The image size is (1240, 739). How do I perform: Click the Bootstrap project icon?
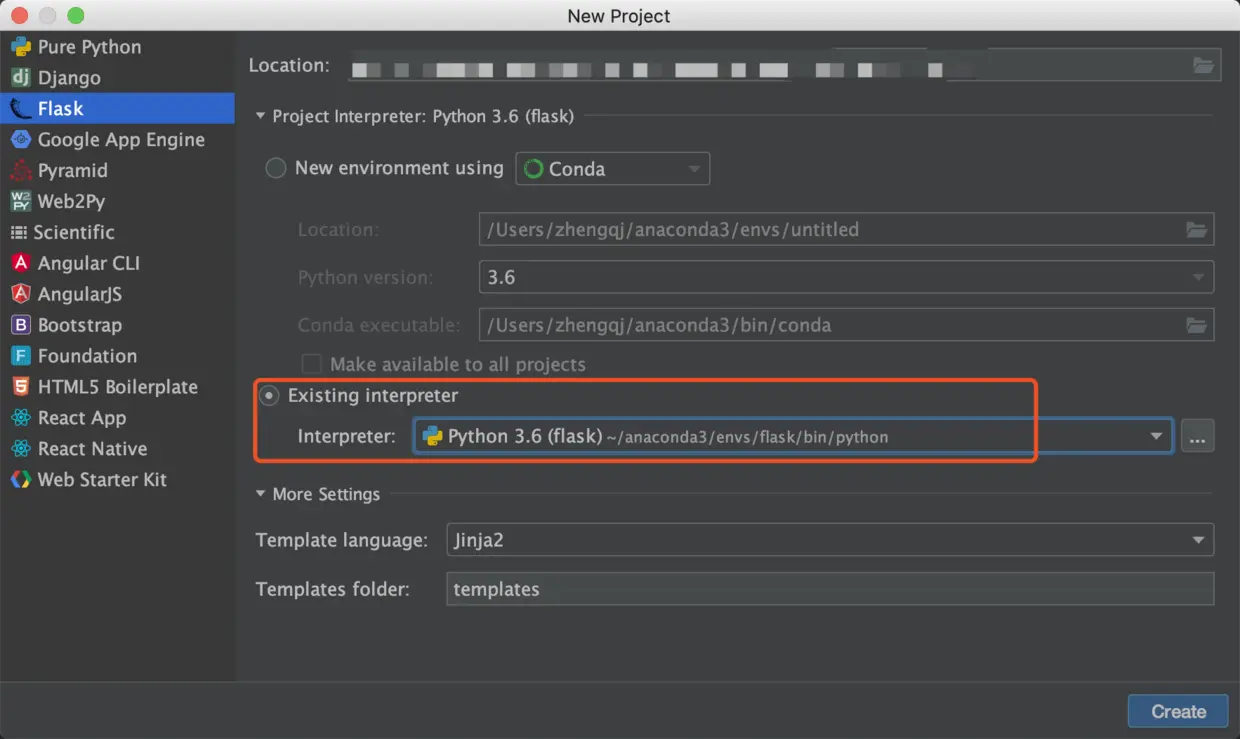click(x=20, y=326)
